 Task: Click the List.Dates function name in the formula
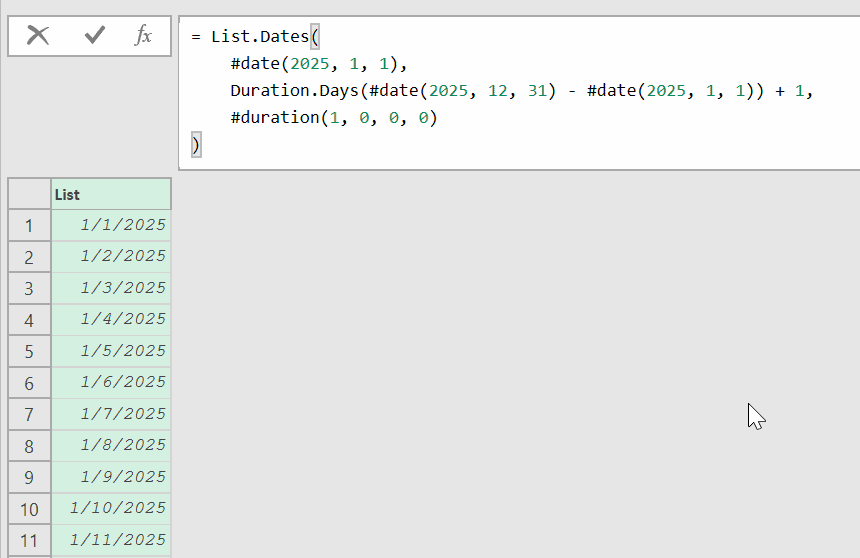(260, 37)
